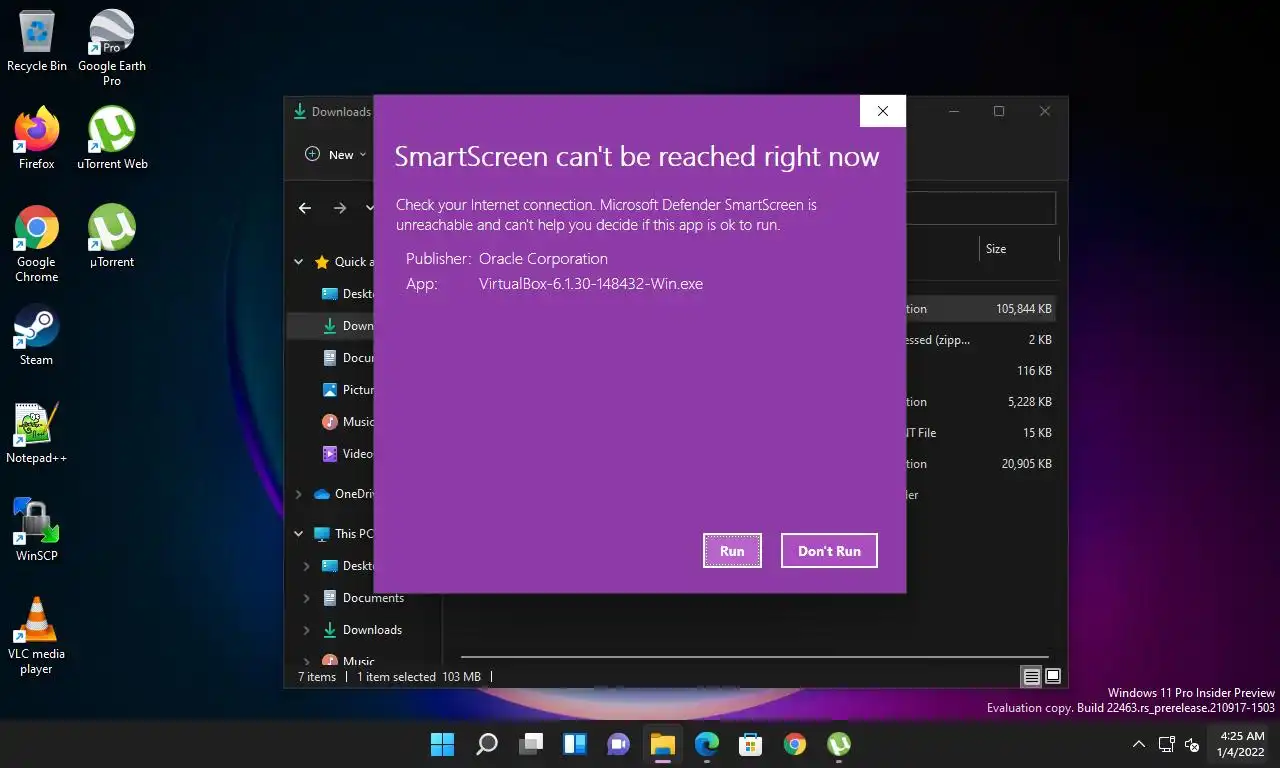Click the Don't Run button
Screen dimensions: 1280x768
[829, 551]
